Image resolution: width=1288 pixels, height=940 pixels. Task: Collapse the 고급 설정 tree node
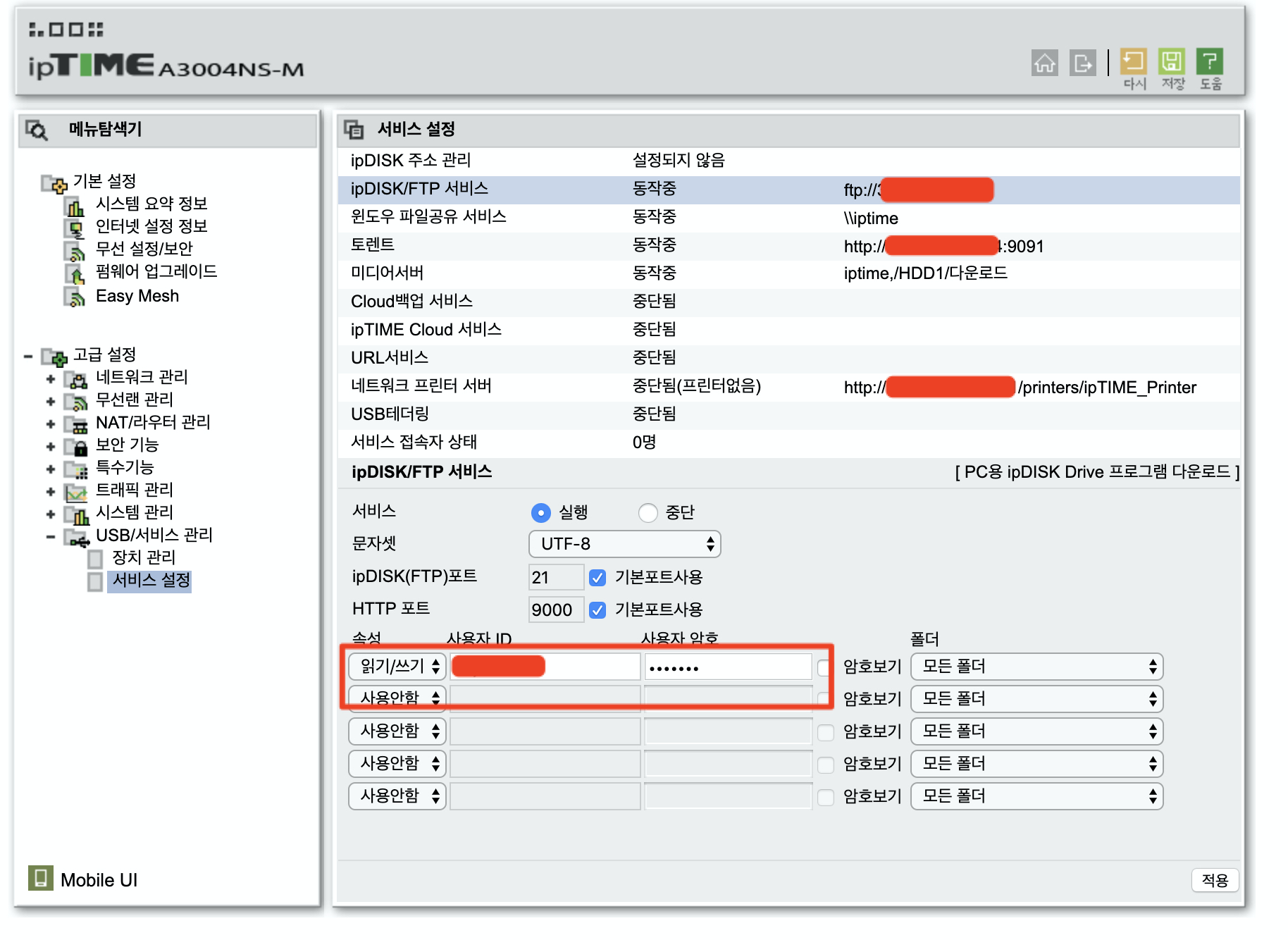click(28, 357)
